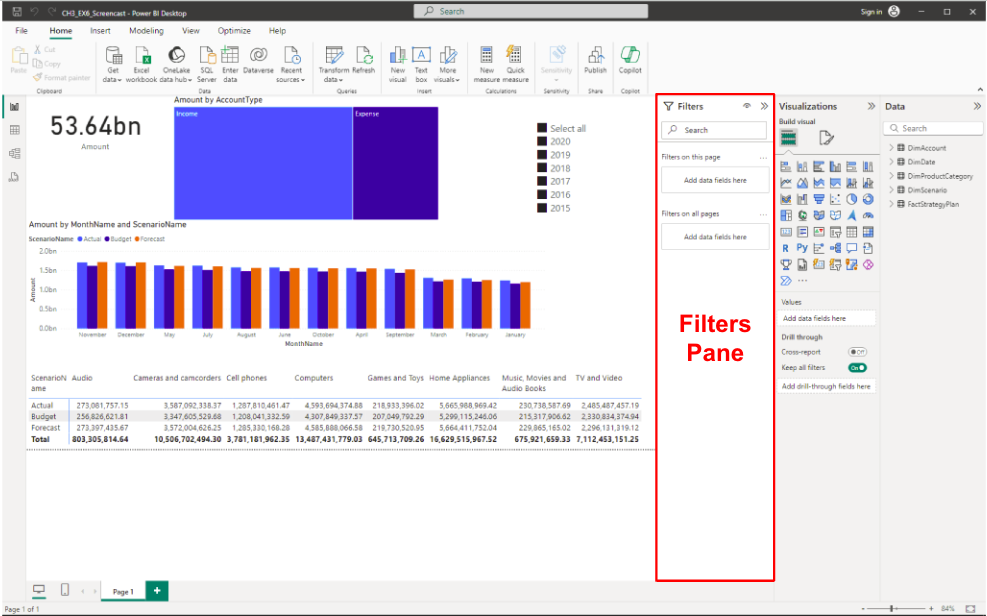Click the Publish icon
Image resolution: width=987 pixels, height=616 pixels.
pos(595,56)
